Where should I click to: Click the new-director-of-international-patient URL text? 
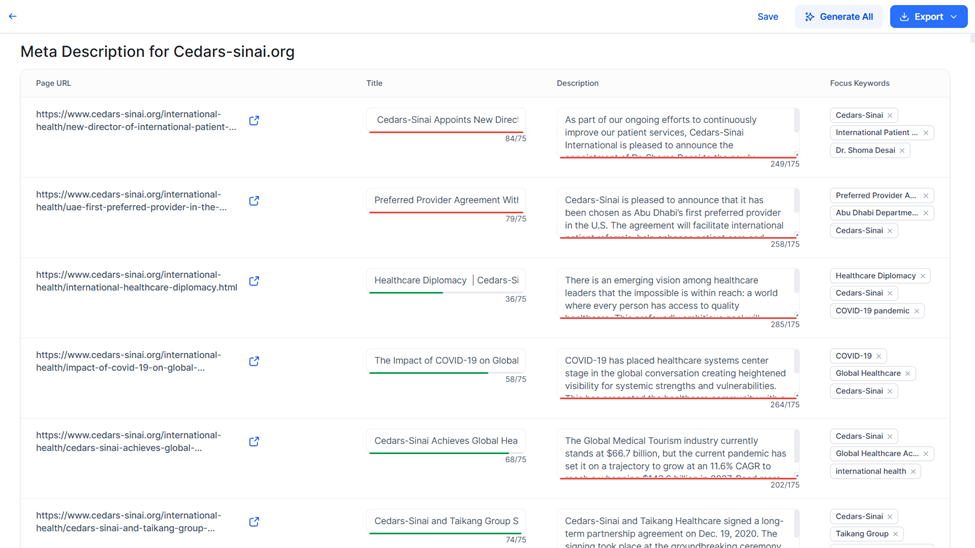(x=136, y=121)
